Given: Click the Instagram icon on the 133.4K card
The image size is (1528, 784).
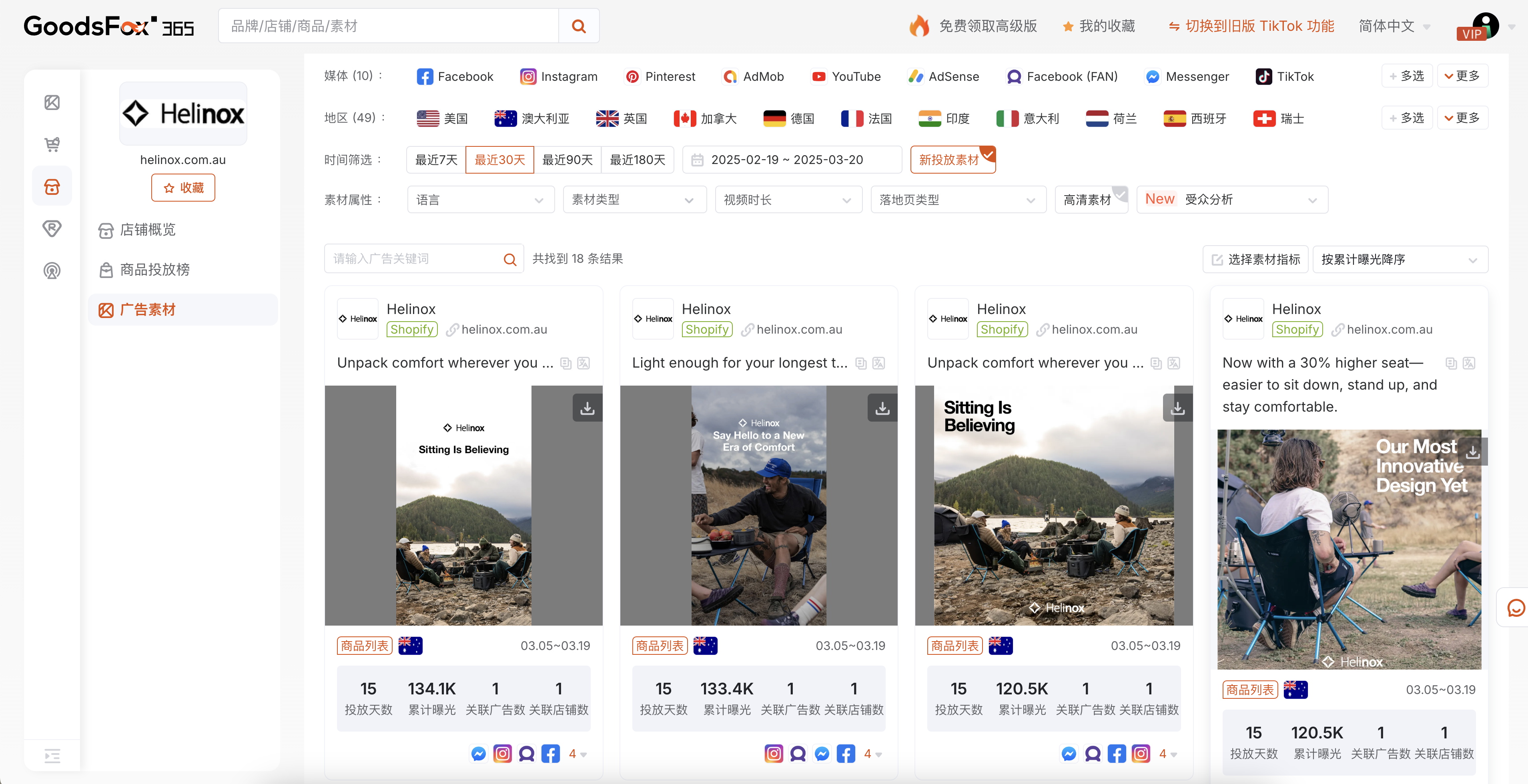Looking at the screenshot, I should 774,754.
